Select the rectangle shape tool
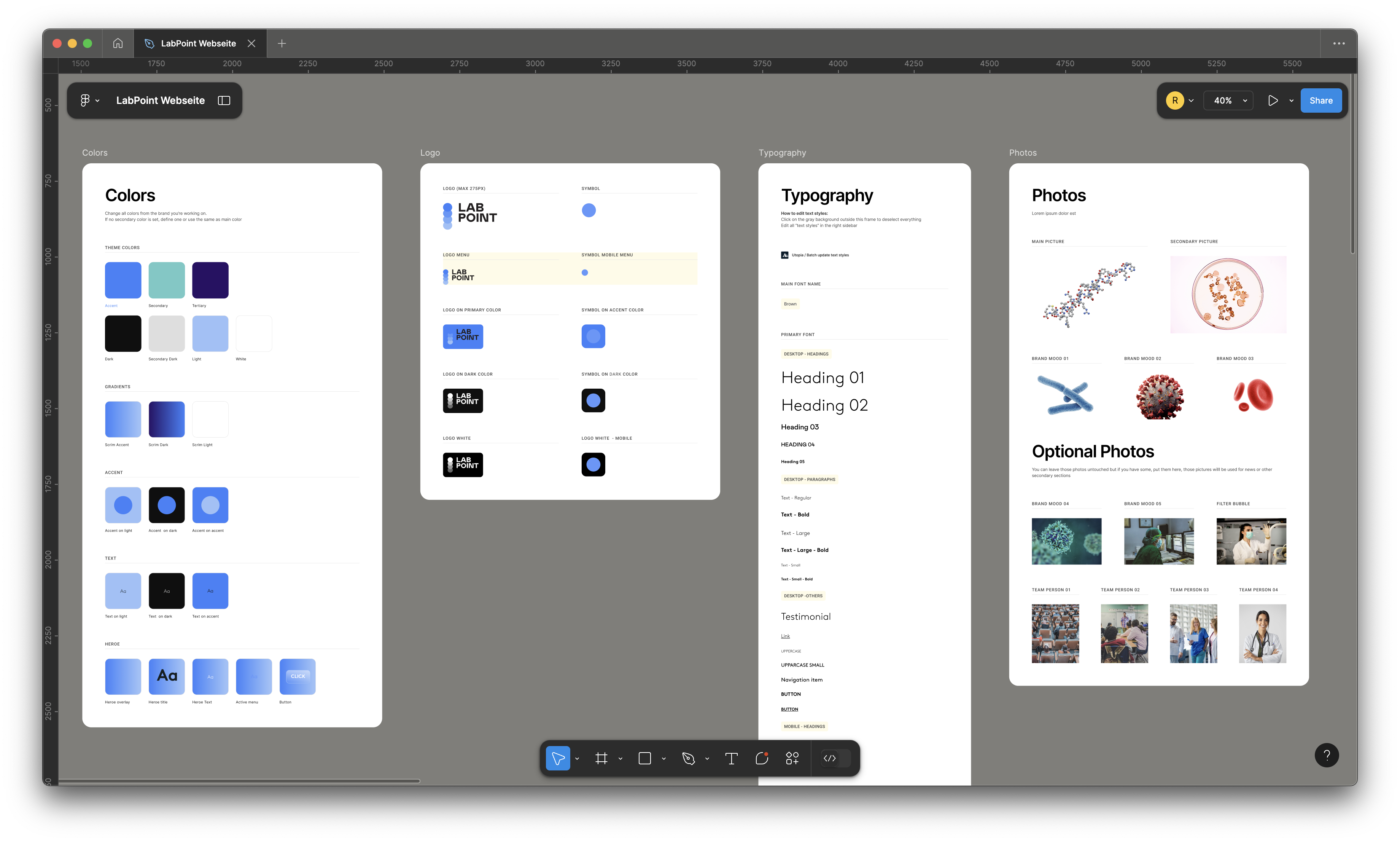The image size is (1400, 842). pos(645,758)
